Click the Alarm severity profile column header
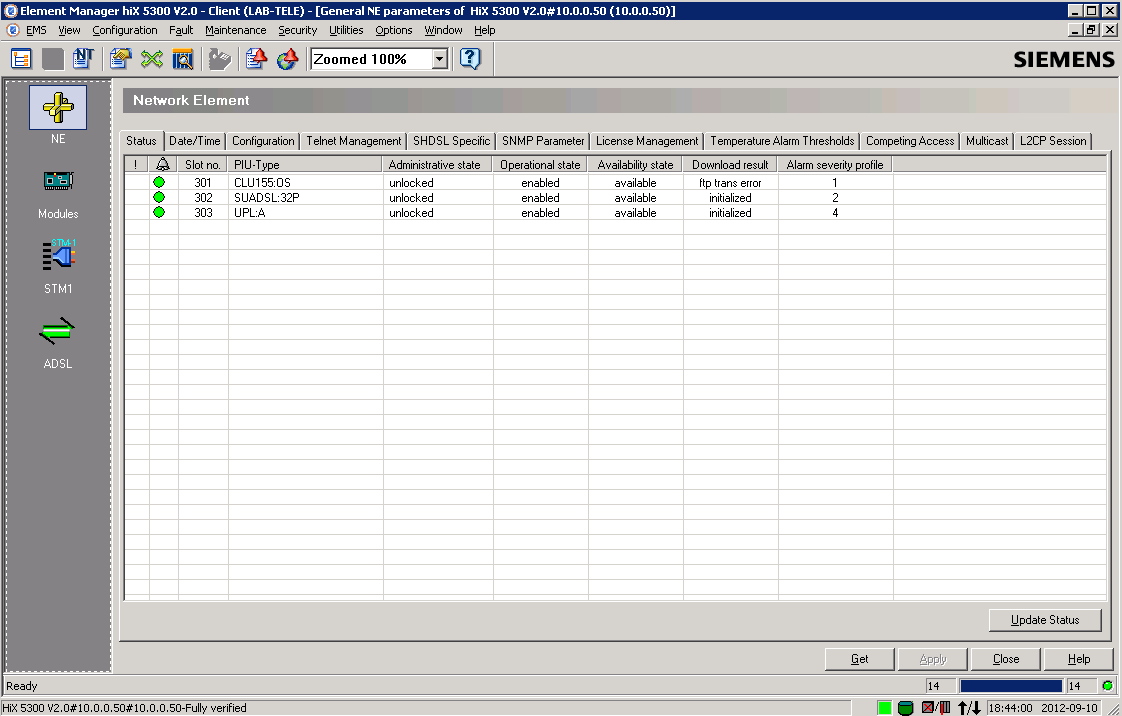Screen dimensions: 1122x716 point(835,165)
